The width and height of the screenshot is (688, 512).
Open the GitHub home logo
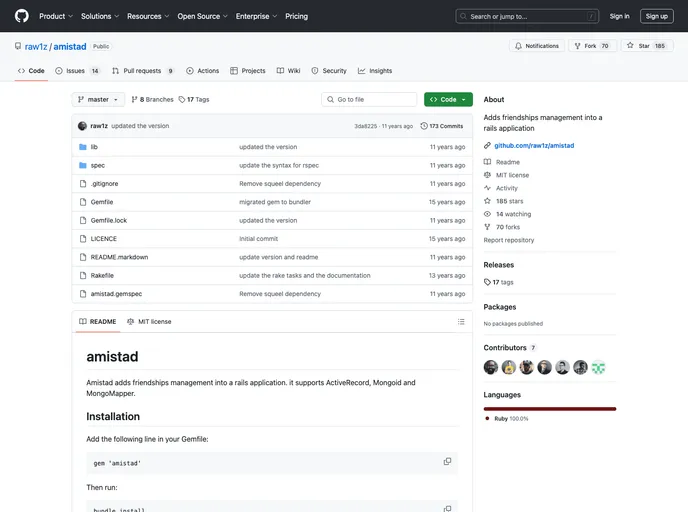click(x=22, y=16)
